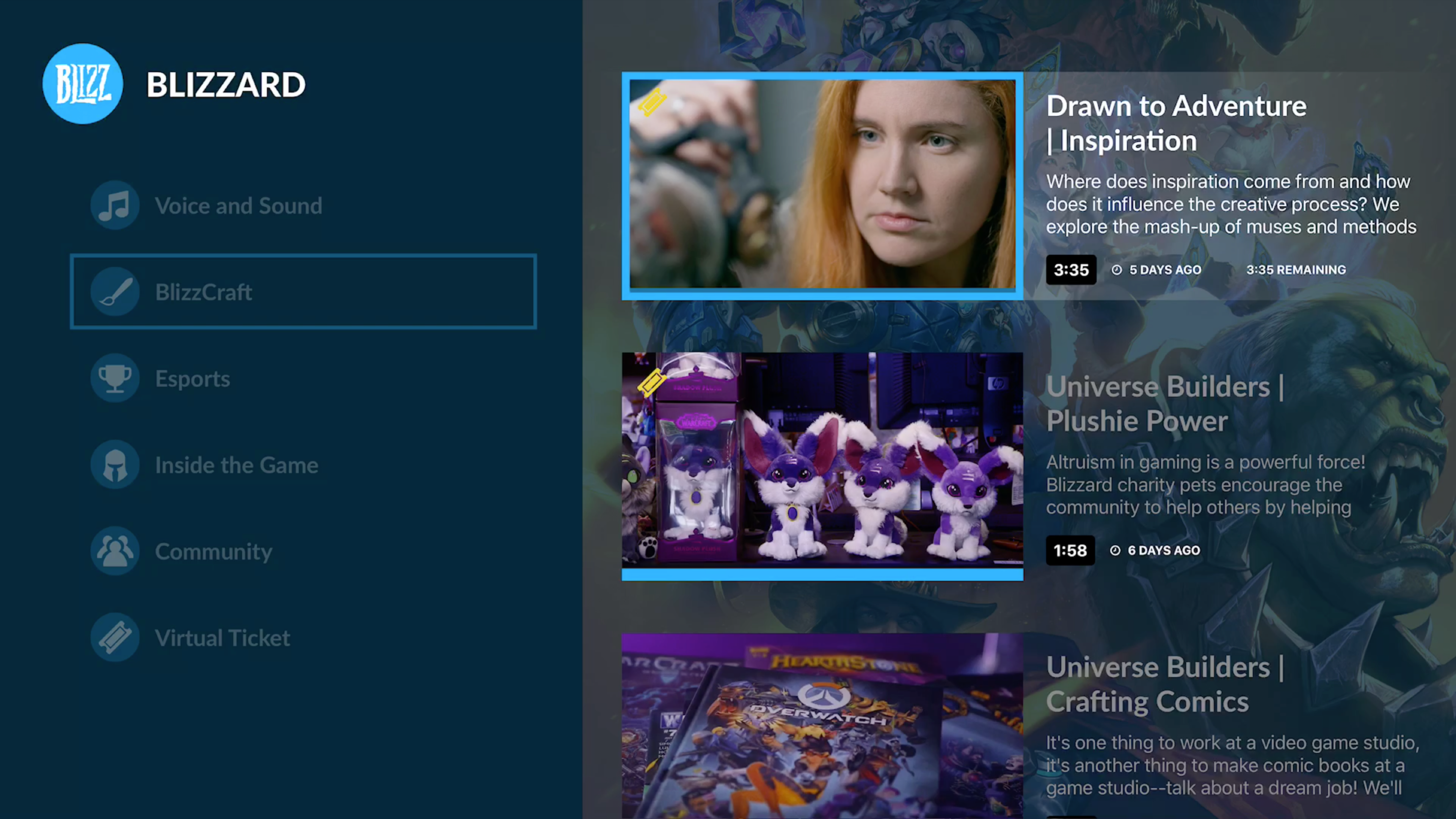This screenshot has width=1456, height=819.
Task: Click the music note Voice and Sound icon
Action: pos(115,205)
